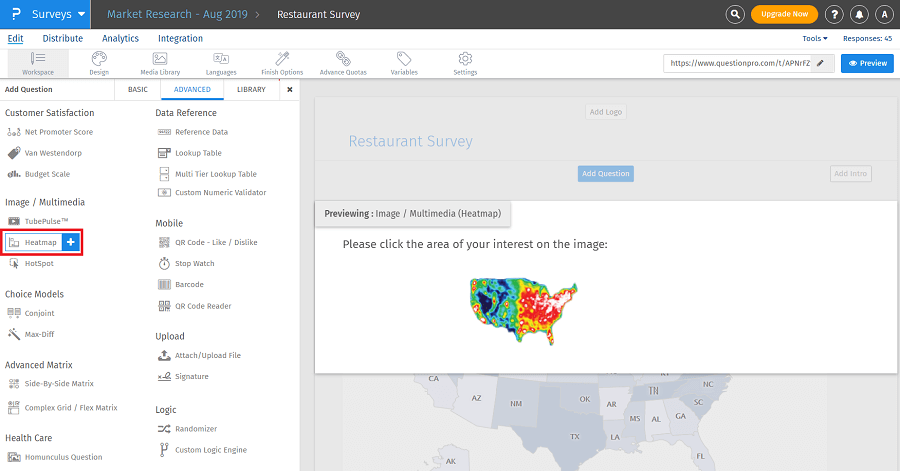Screen dimensions: 900x471
Task: Switch to the BASIC question tab
Action: point(137,89)
